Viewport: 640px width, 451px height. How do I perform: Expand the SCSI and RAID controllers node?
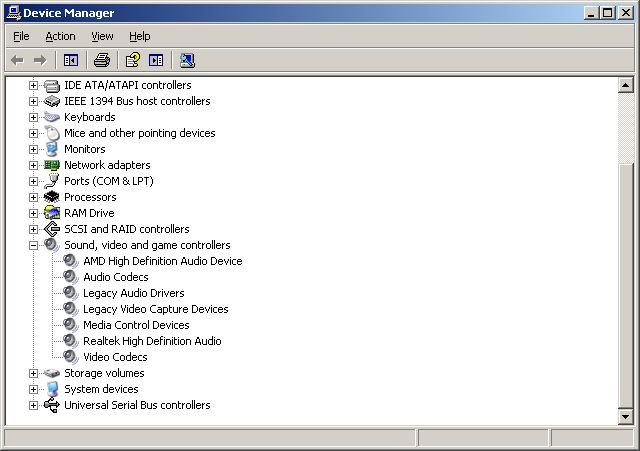(x=33, y=229)
